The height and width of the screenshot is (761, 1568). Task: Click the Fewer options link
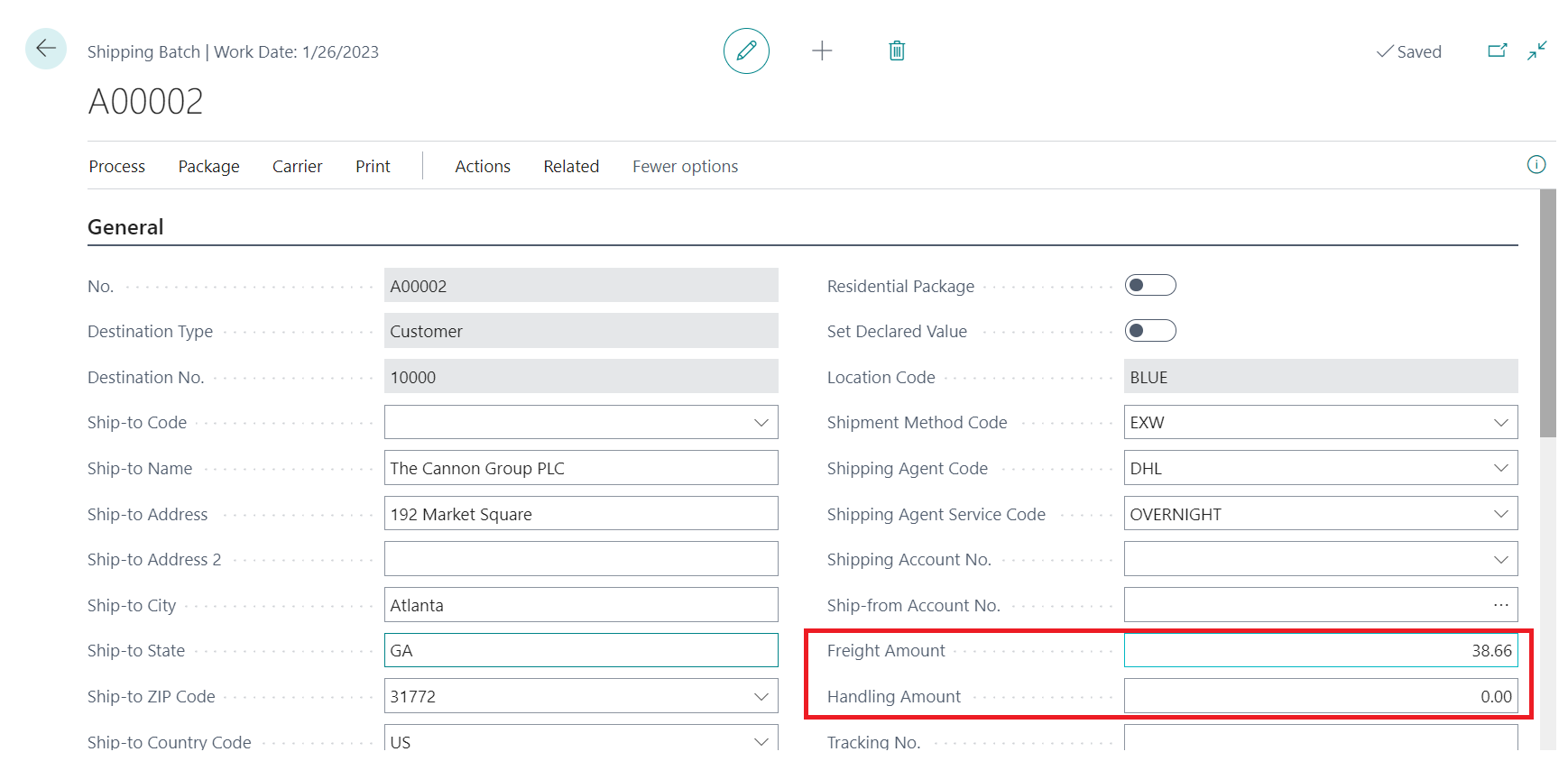pyautogui.click(x=685, y=167)
